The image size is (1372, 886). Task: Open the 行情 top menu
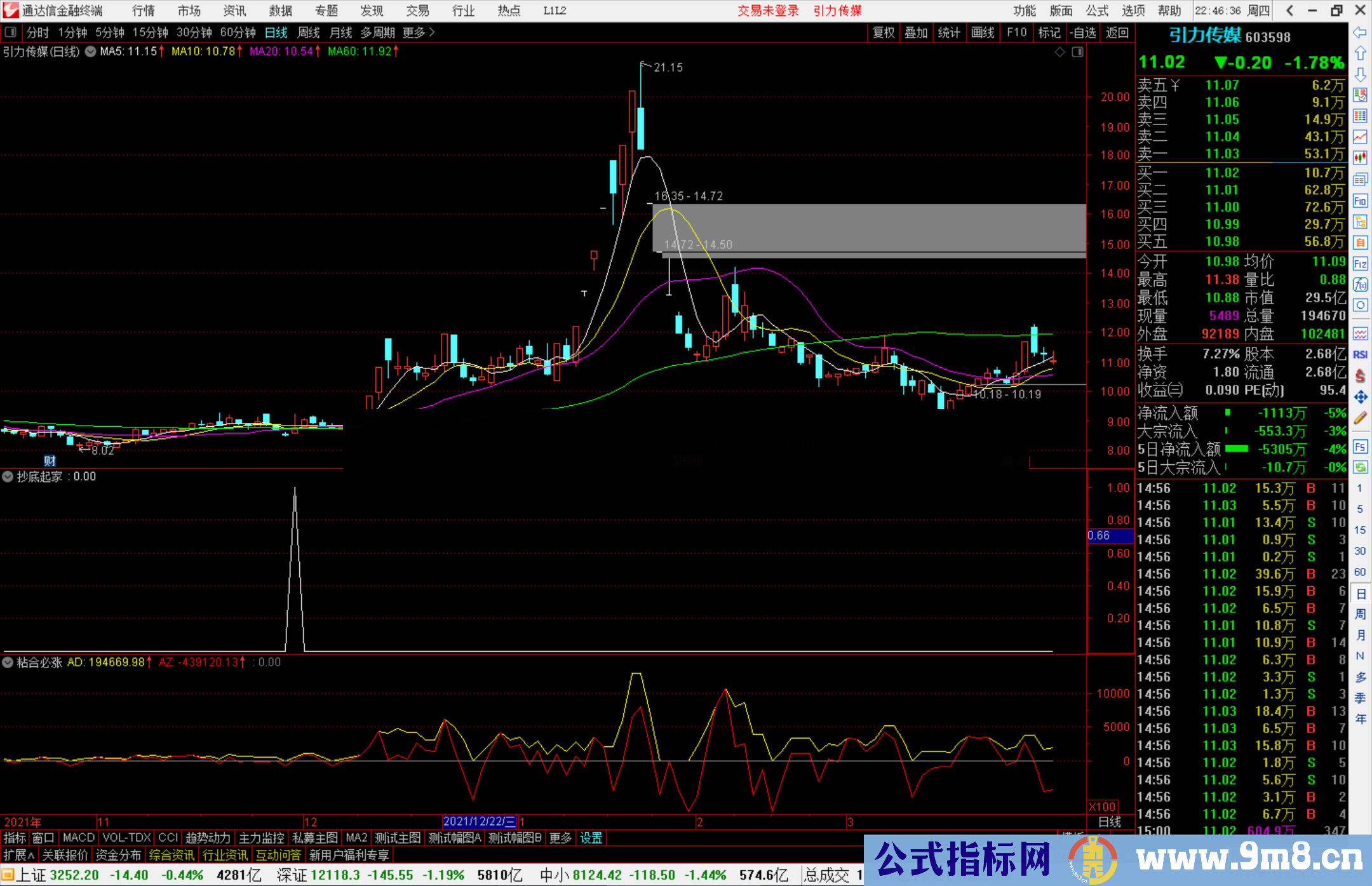[x=144, y=11]
